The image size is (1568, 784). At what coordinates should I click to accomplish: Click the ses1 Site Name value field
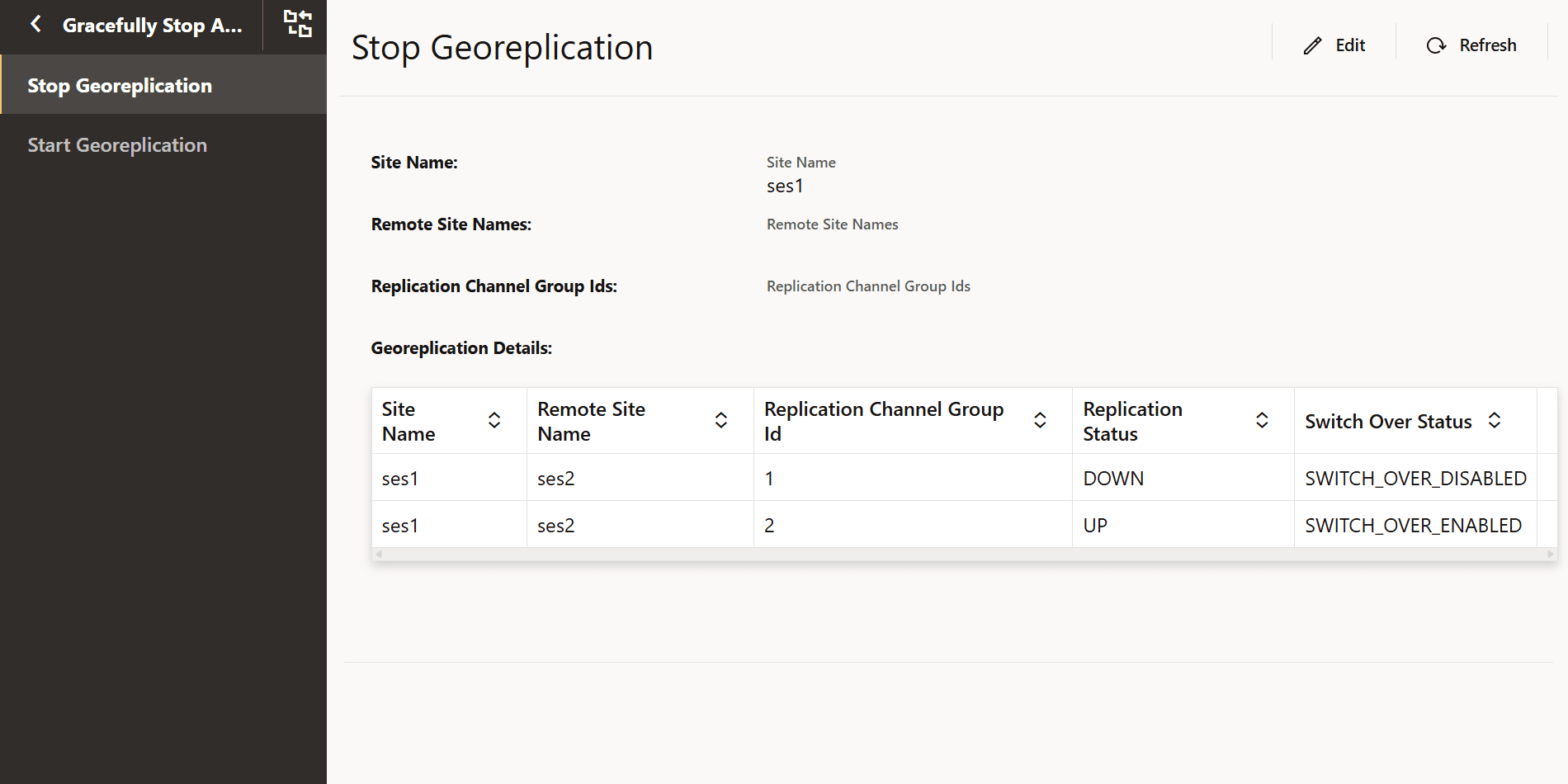[x=785, y=186]
